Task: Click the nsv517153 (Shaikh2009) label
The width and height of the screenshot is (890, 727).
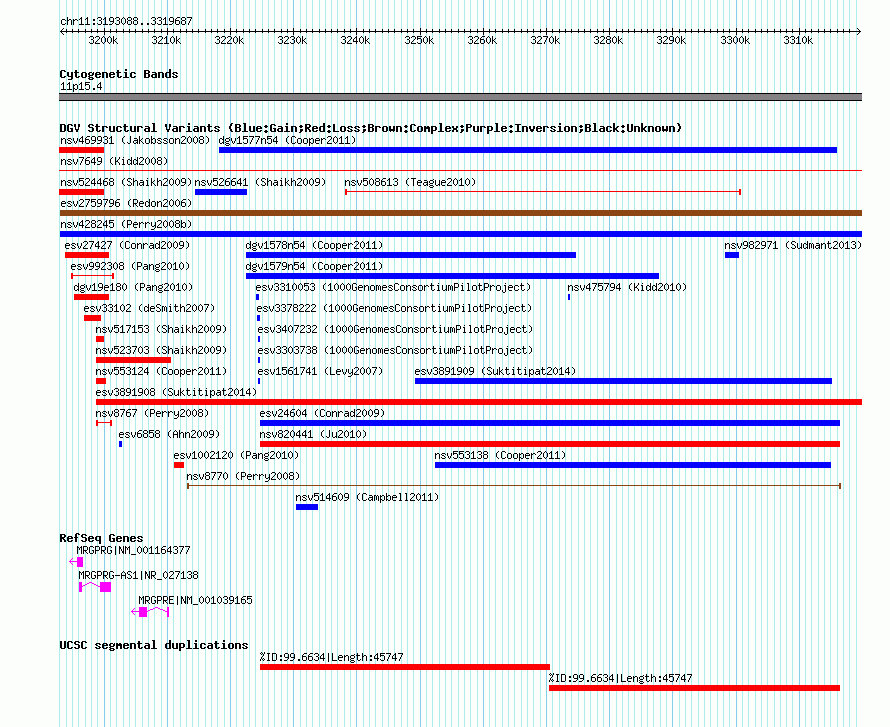Action: click(x=161, y=329)
